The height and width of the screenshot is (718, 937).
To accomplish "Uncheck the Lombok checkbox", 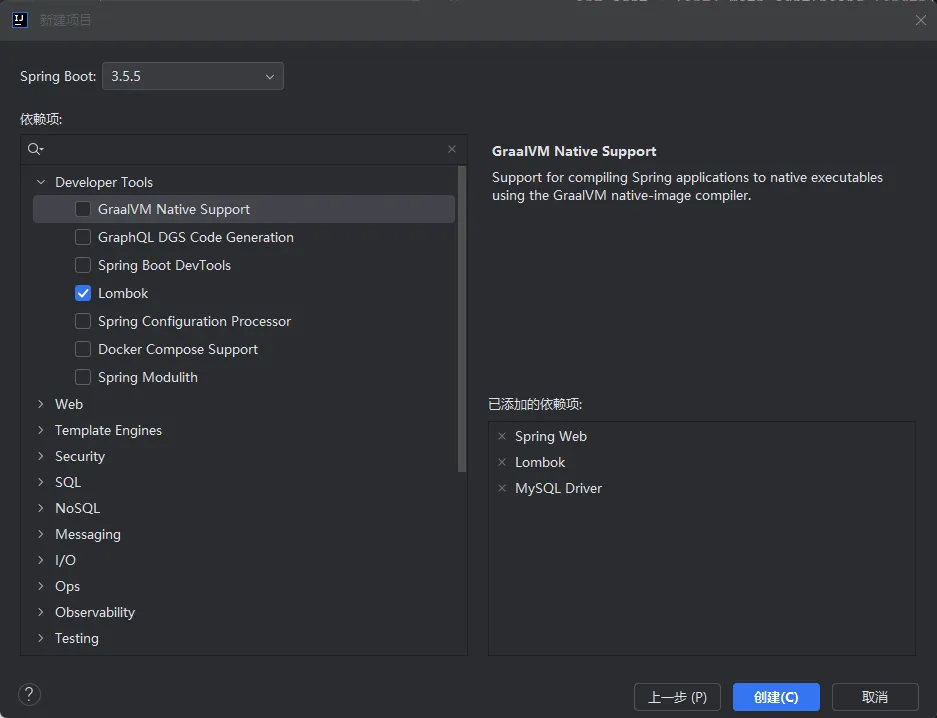I will 83,293.
